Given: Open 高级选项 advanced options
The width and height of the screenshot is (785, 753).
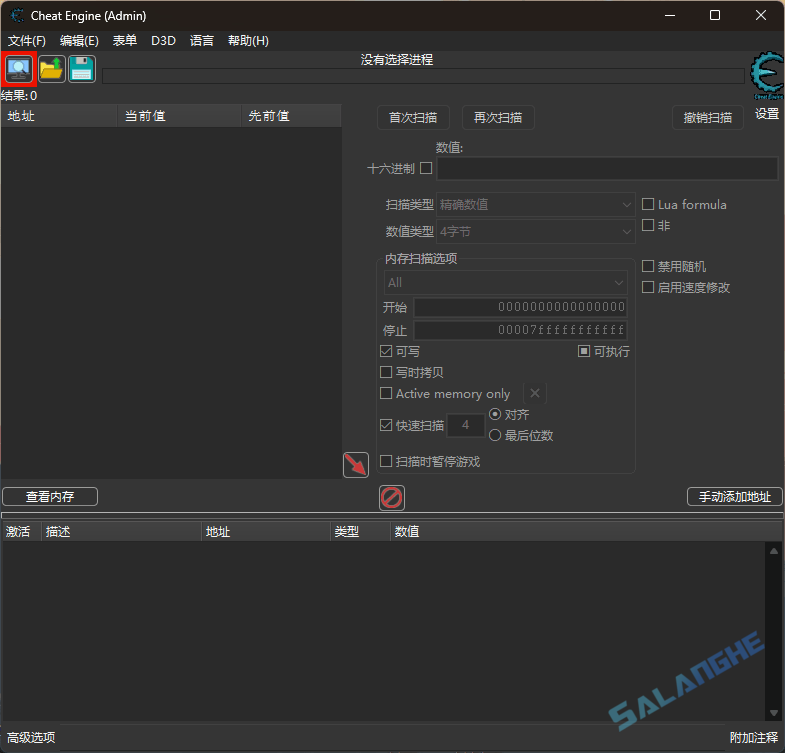Looking at the screenshot, I should point(31,737).
